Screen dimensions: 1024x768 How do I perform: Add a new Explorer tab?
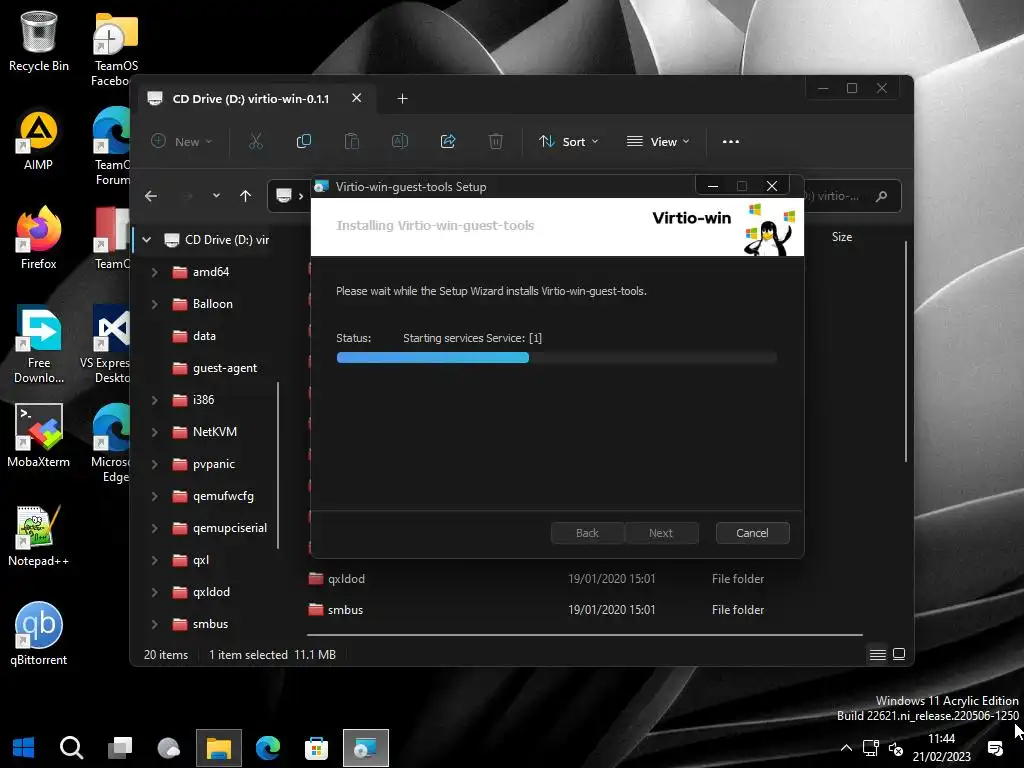tap(402, 99)
